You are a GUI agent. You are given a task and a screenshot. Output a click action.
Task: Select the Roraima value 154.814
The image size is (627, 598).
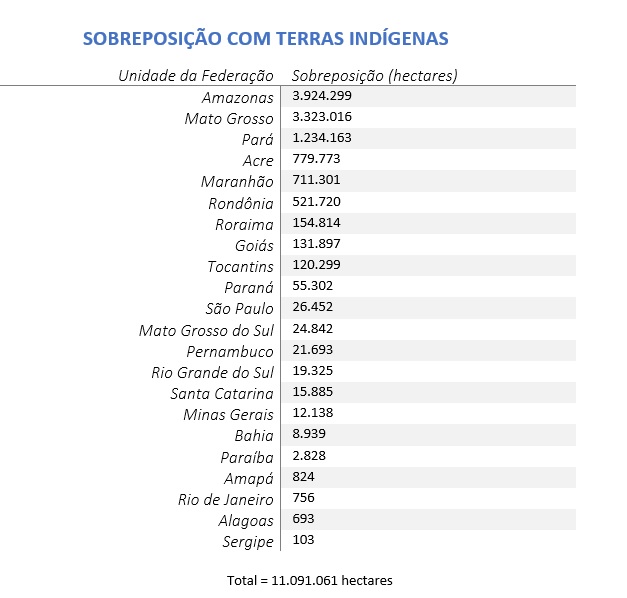pos(316,223)
